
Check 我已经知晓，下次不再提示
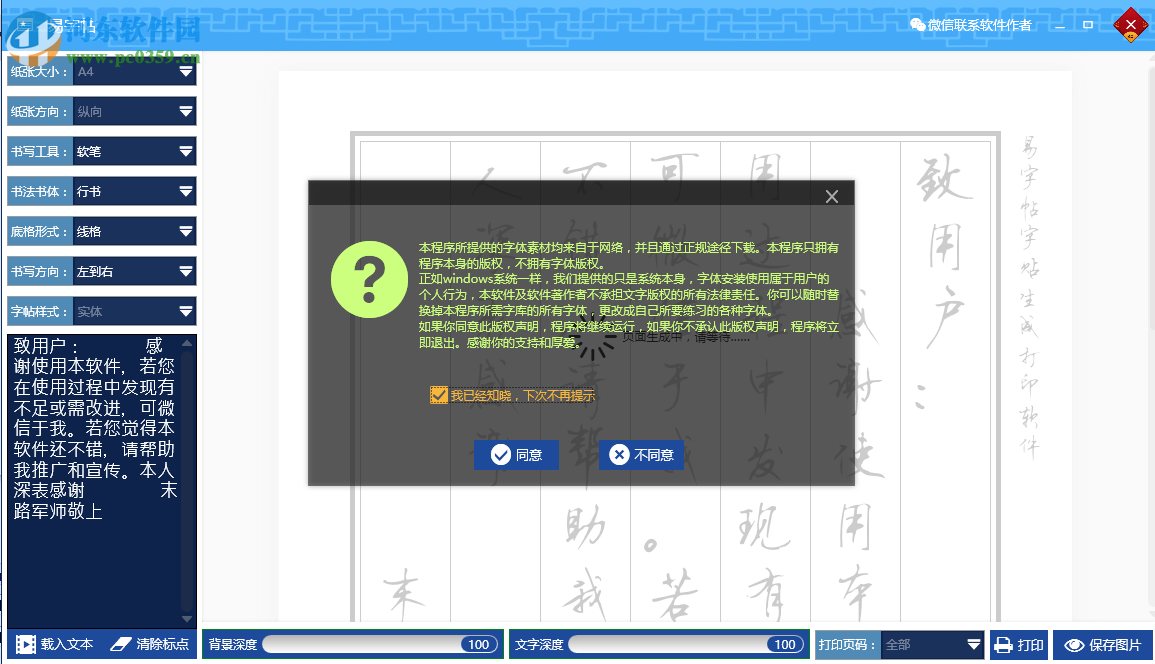pyautogui.click(x=439, y=394)
